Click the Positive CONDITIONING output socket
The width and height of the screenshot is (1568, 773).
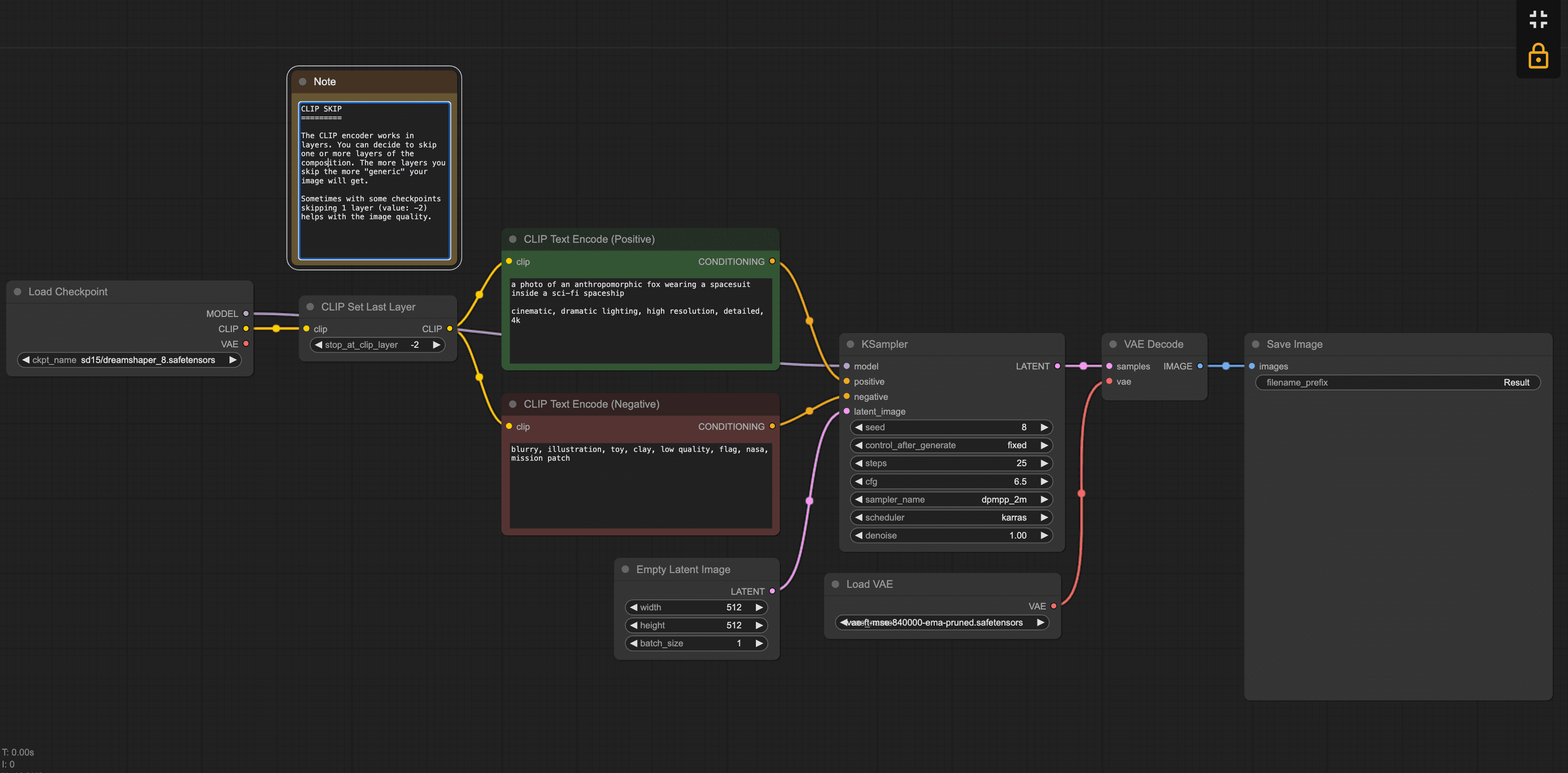click(x=772, y=262)
